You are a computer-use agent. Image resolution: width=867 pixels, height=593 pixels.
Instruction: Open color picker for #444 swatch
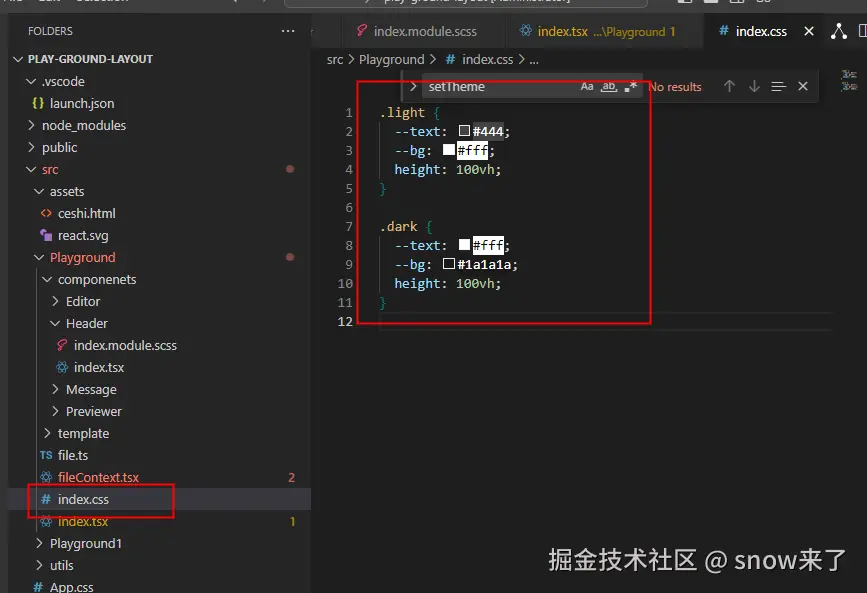[464, 131]
